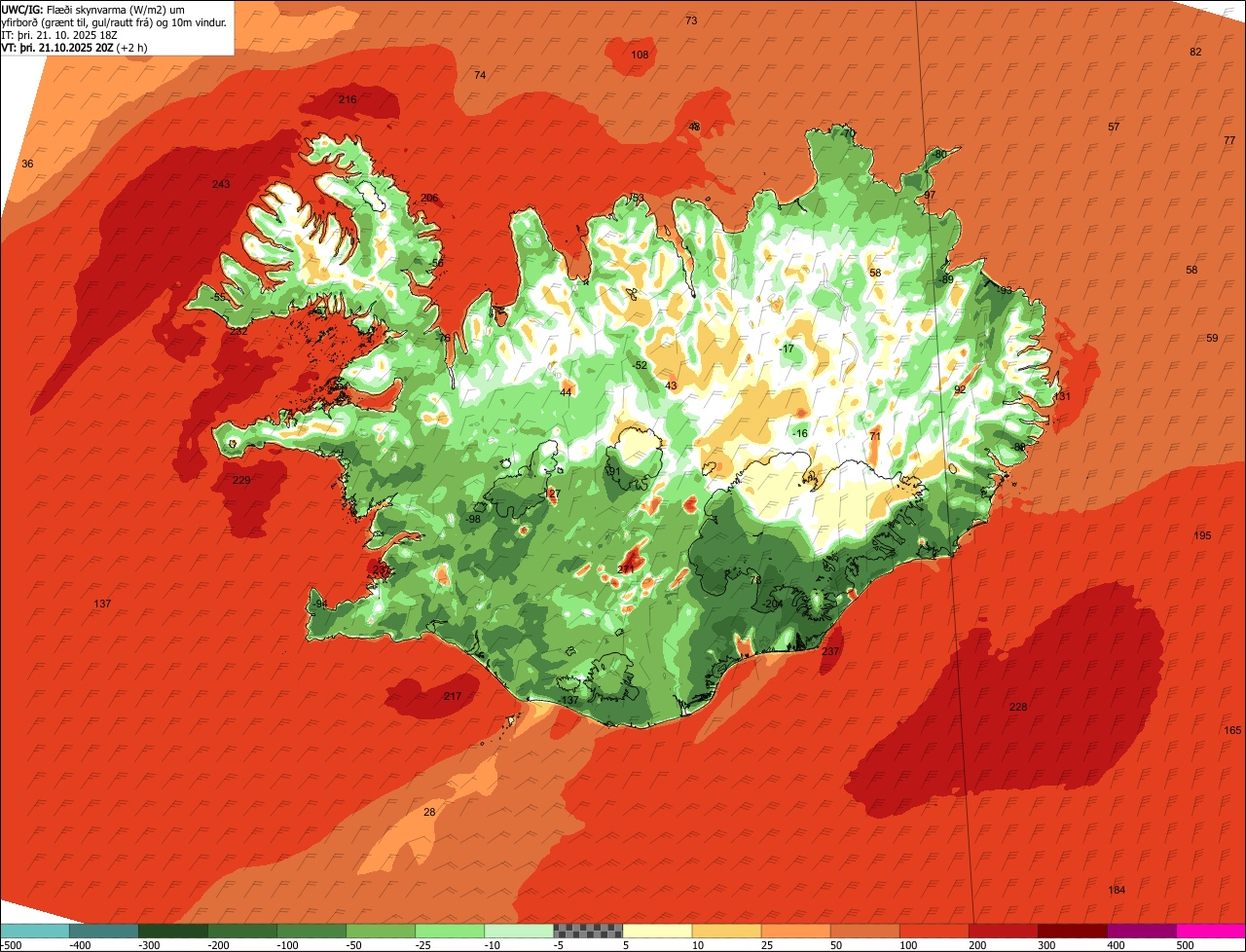This screenshot has width=1246, height=952.
Task: Click the purple 400 to 500 legend swatch
Action: pos(1142,931)
